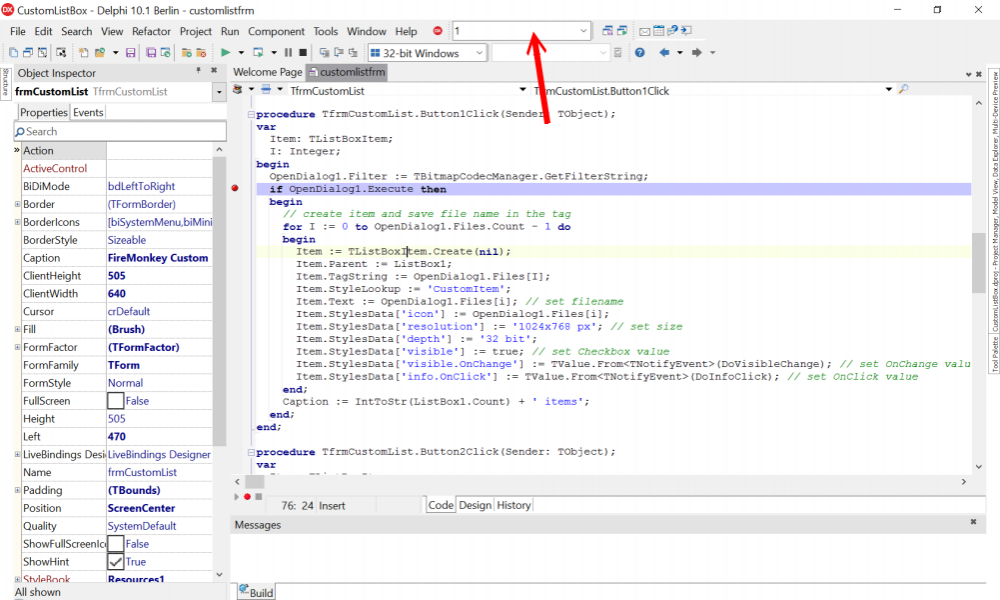Open the Events tab in Object Inspector
Viewport: 1000px width, 600px height.
pos(88,112)
